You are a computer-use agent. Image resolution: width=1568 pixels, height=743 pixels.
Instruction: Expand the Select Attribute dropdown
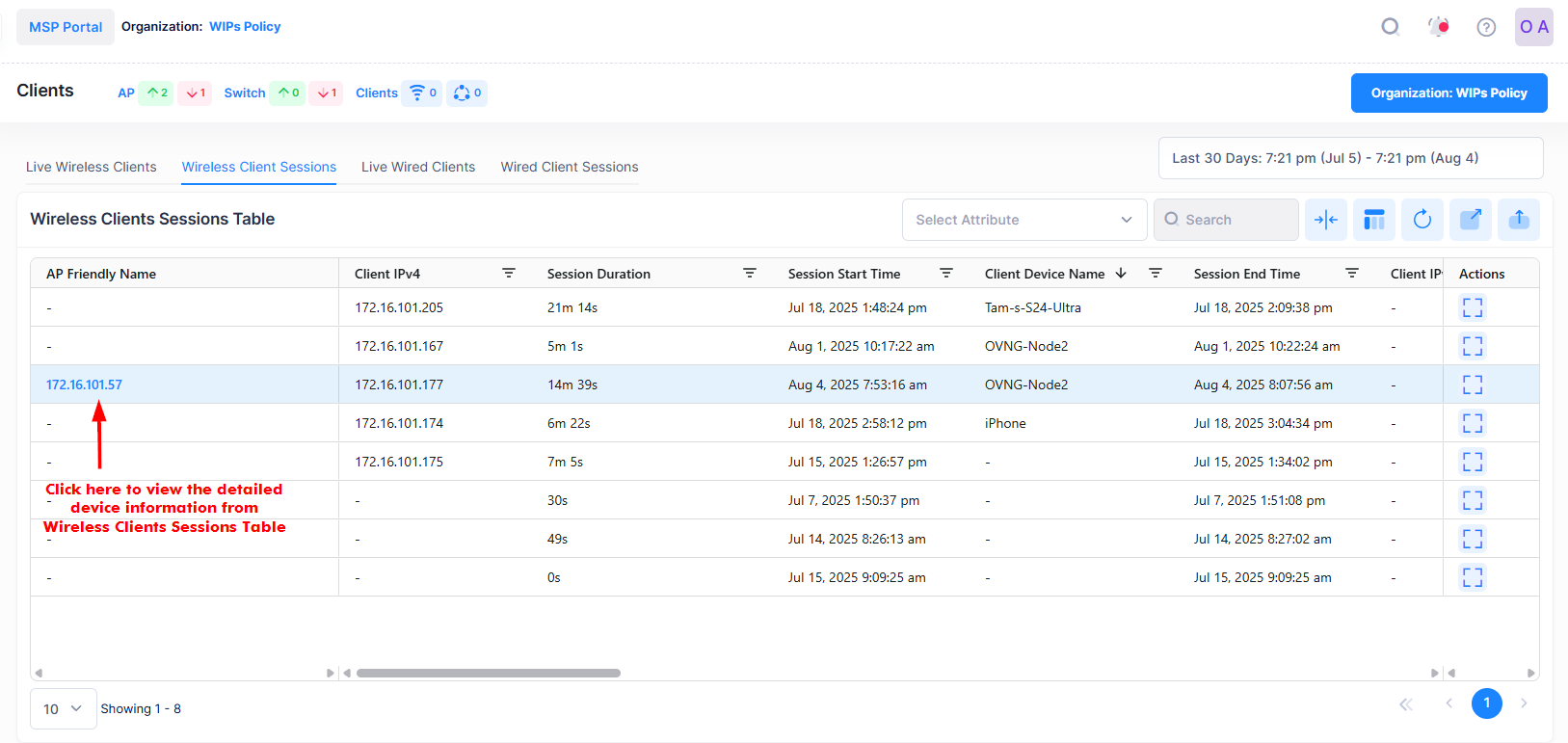pyautogui.click(x=1023, y=220)
